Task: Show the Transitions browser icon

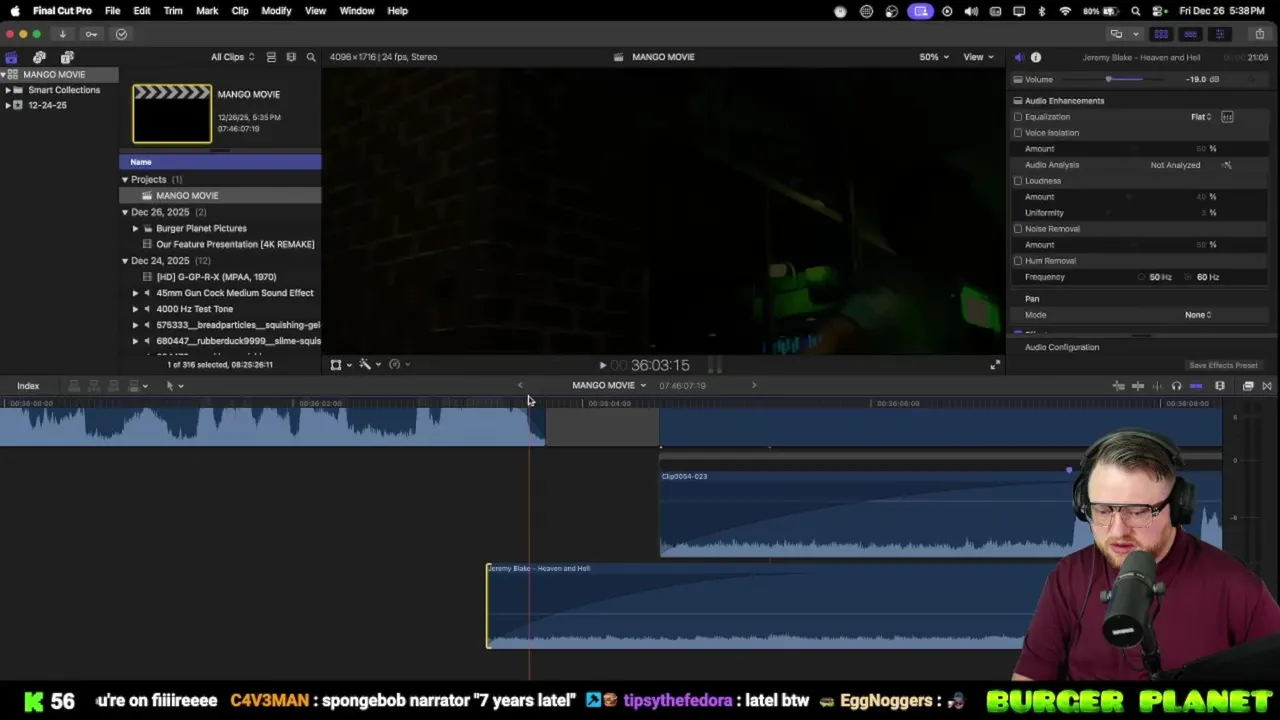Action: (x=1267, y=386)
